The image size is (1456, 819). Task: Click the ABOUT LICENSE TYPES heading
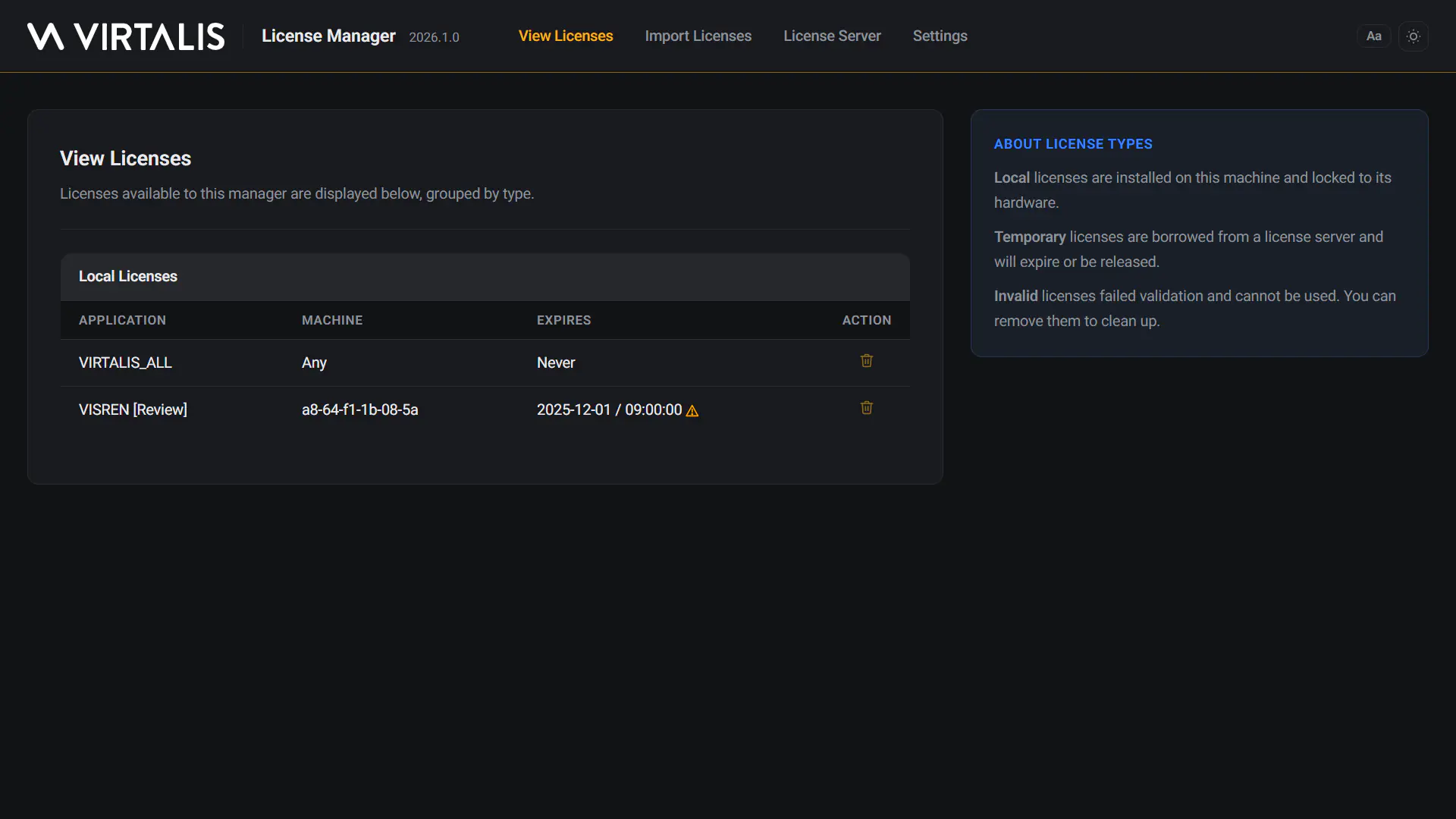[1073, 144]
